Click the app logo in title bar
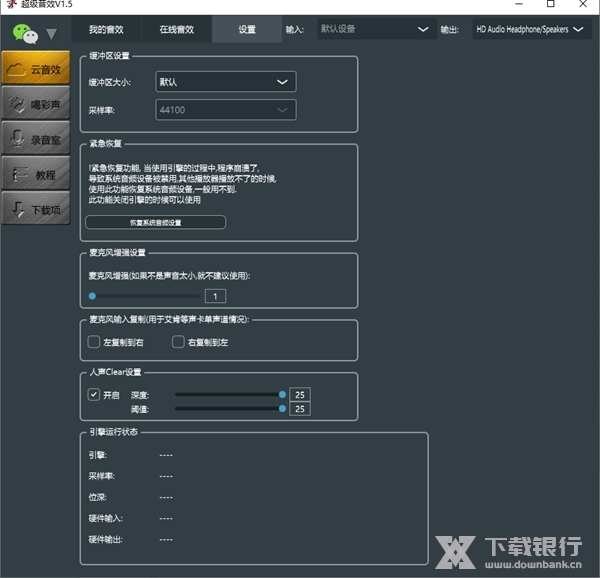This screenshot has width=600, height=578. (x=12, y=4)
